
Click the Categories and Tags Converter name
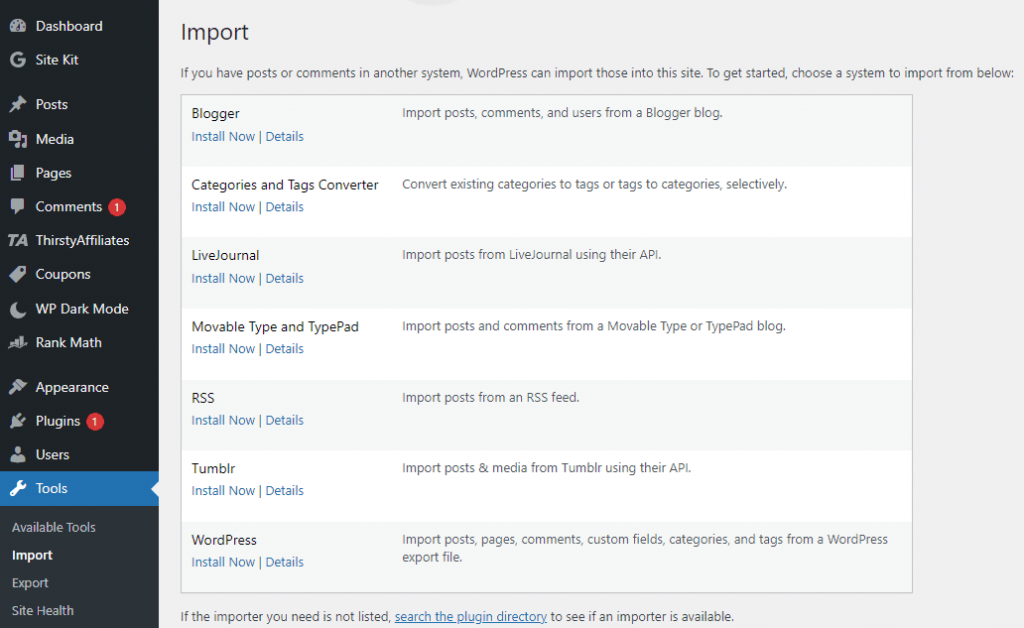point(285,185)
